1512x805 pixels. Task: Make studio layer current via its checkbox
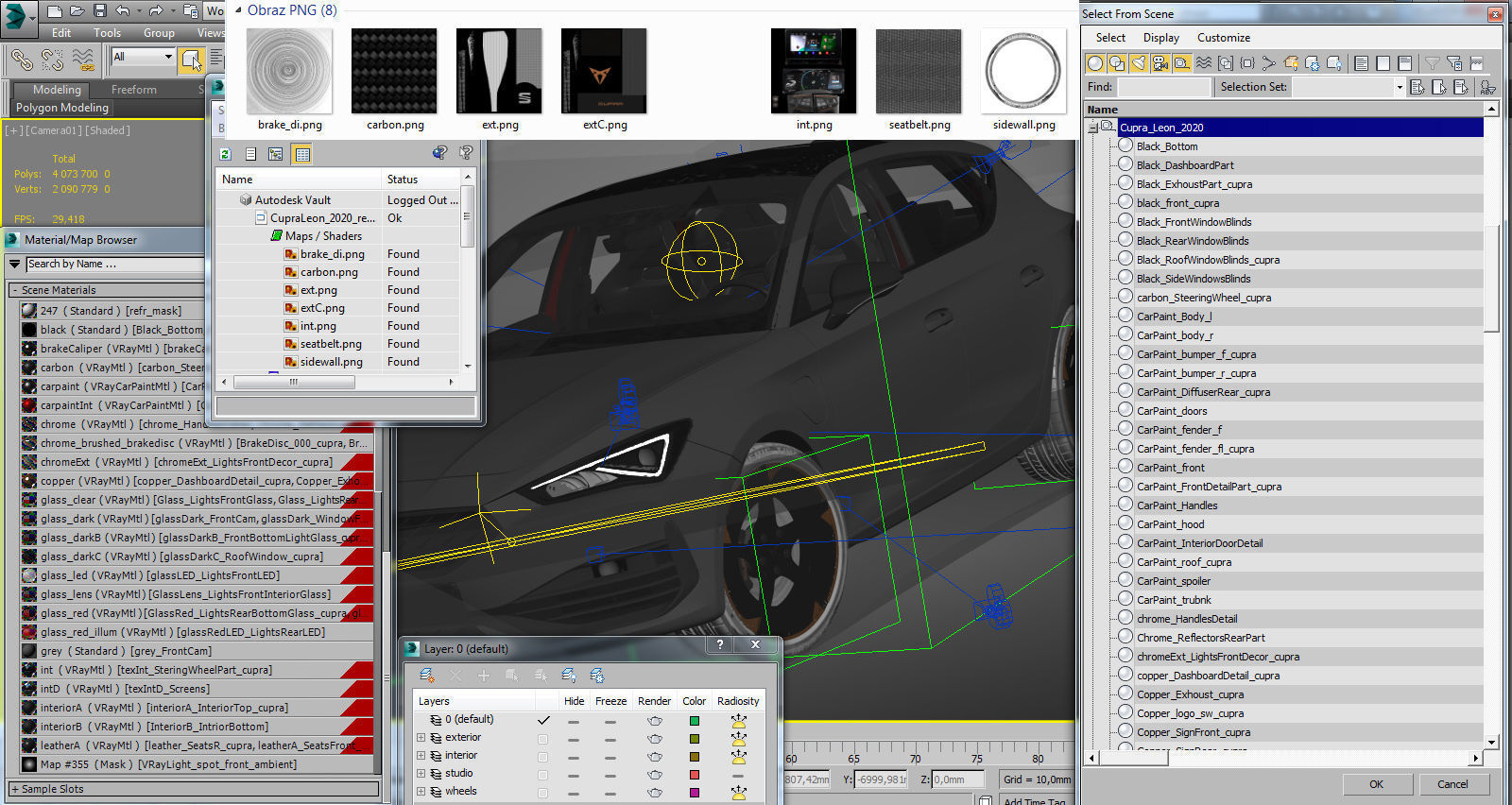click(x=542, y=774)
